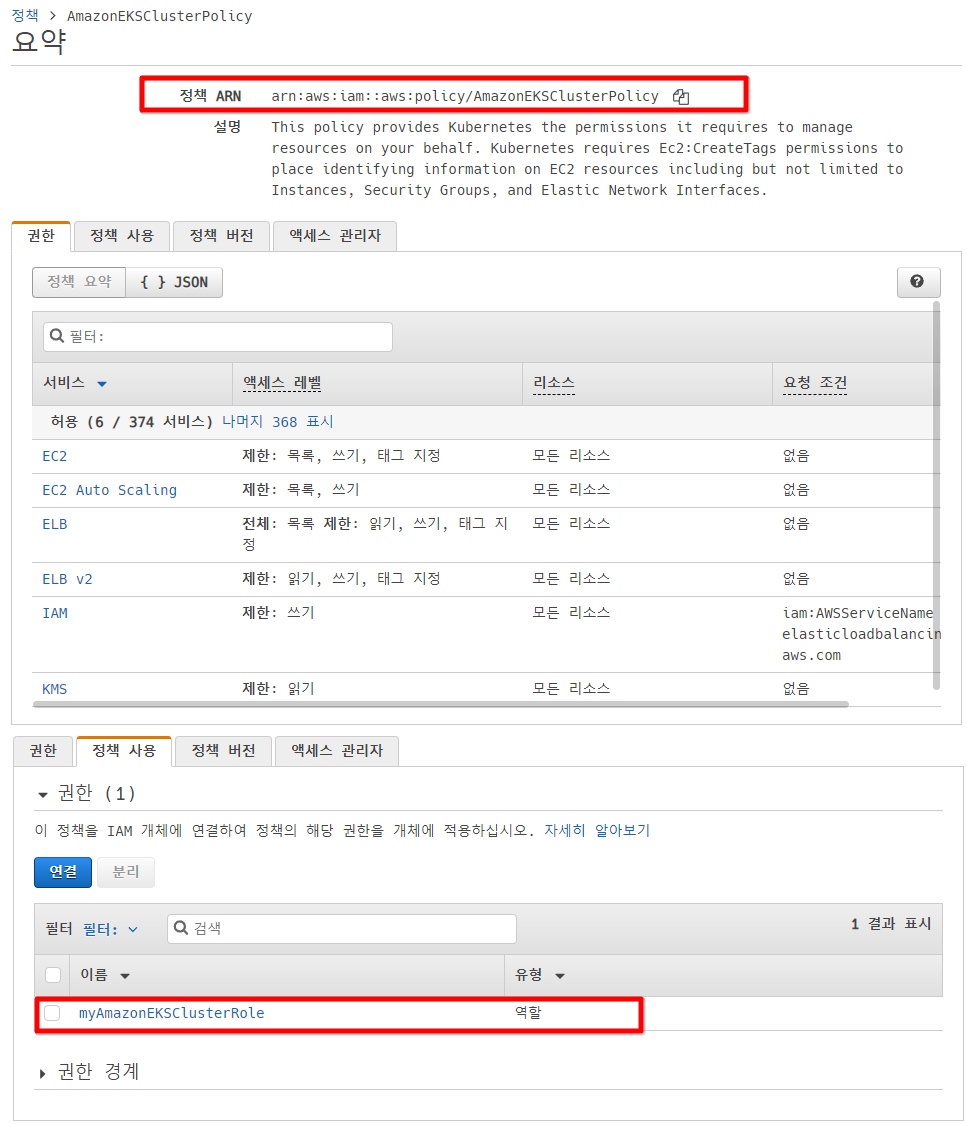This screenshot has height=1124, width=967.
Task: Click the magnifier icon in policy filter box
Action: tap(57, 336)
